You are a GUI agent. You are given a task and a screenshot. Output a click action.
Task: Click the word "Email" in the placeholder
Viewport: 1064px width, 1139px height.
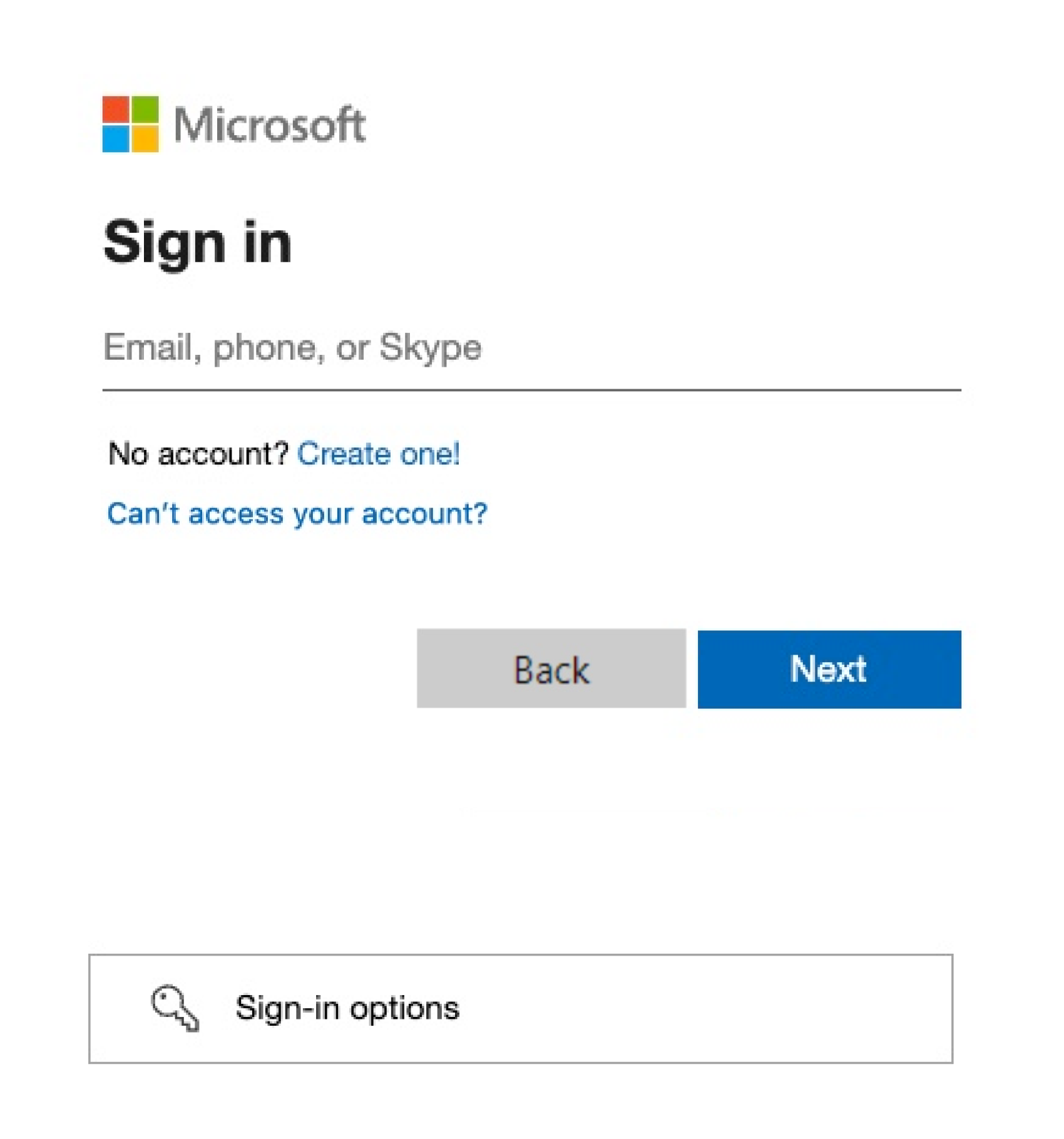pyautogui.click(x=149, y=348)
